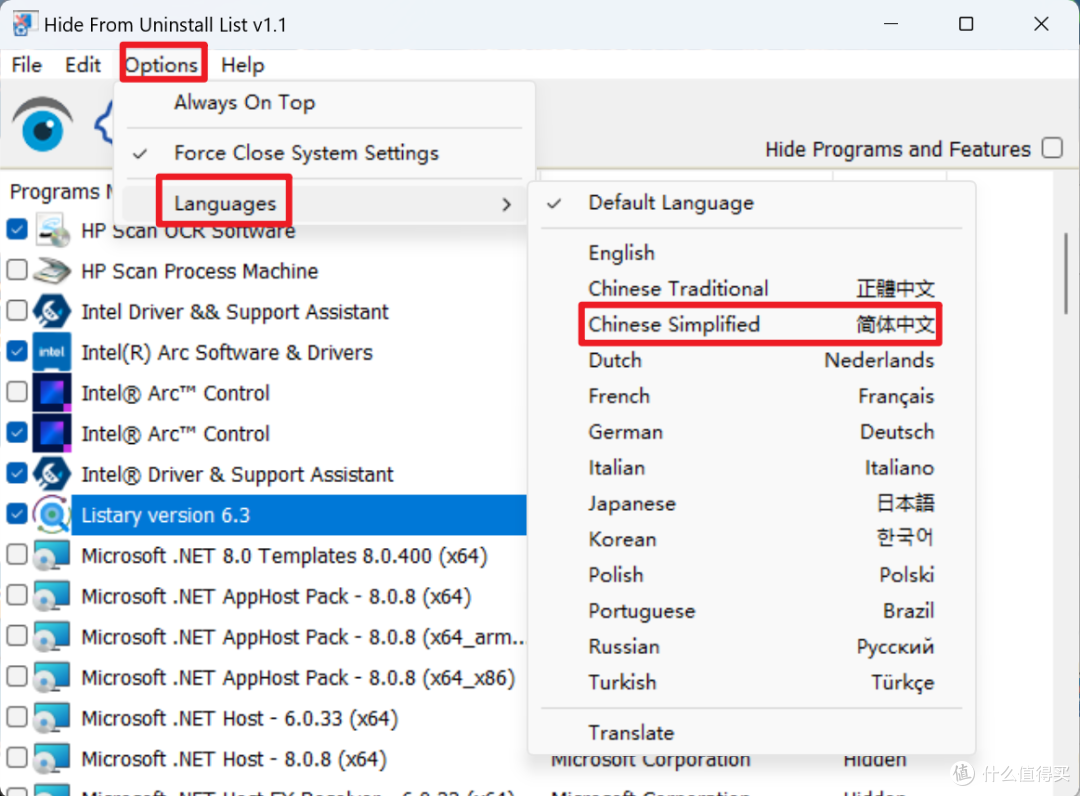Select Japanese language entry

click(752, 503)
